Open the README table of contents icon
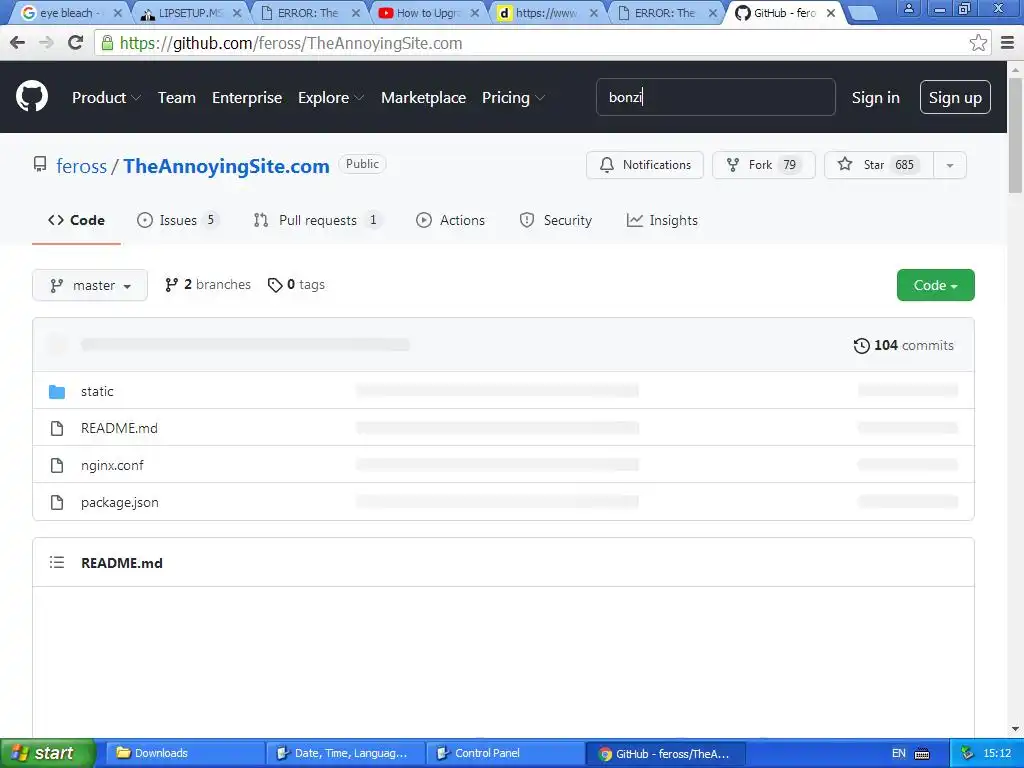The width and height of the screenshot is (1024, 768). [x=57, y=562]
